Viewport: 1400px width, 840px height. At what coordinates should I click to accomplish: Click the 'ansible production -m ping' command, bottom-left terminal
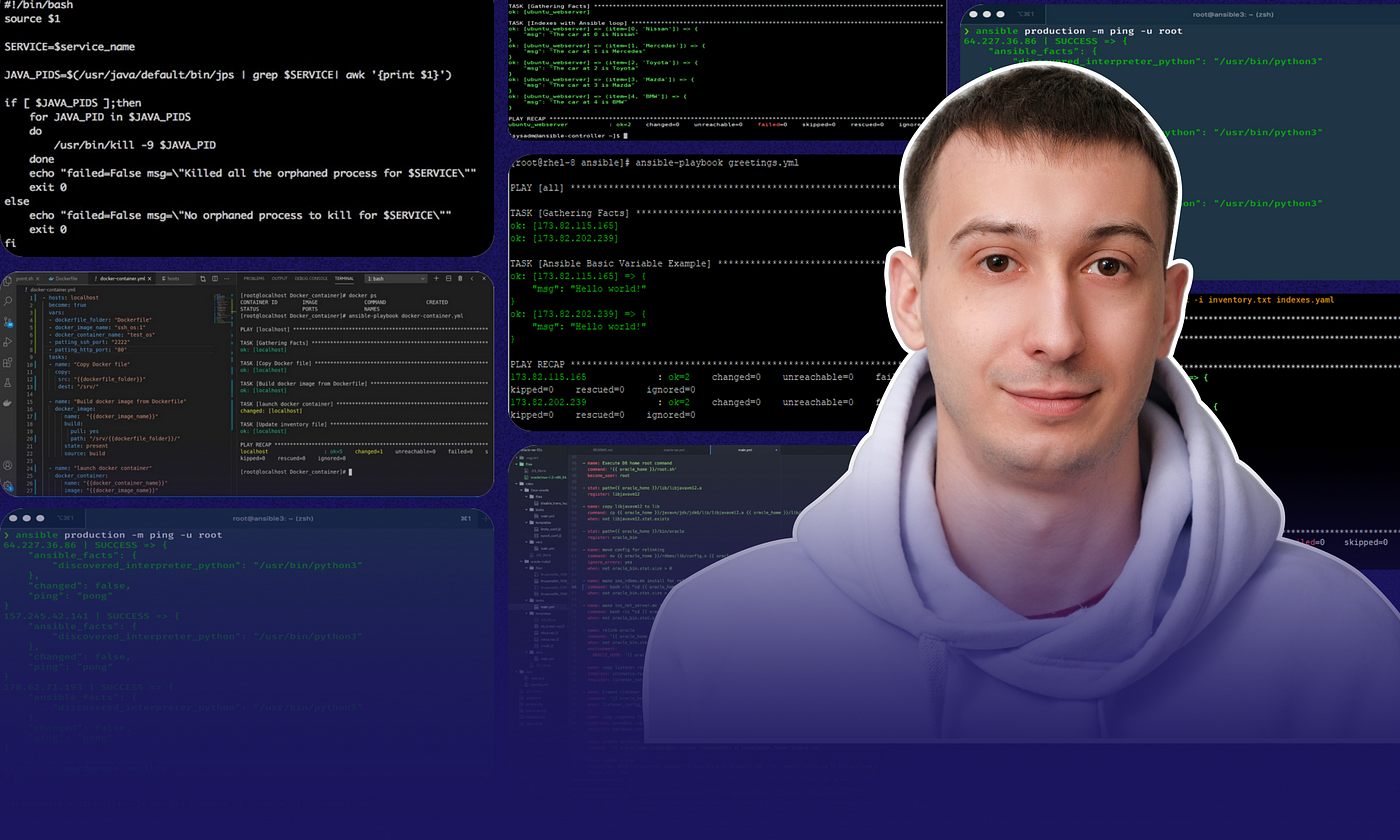tap(119, 535)
